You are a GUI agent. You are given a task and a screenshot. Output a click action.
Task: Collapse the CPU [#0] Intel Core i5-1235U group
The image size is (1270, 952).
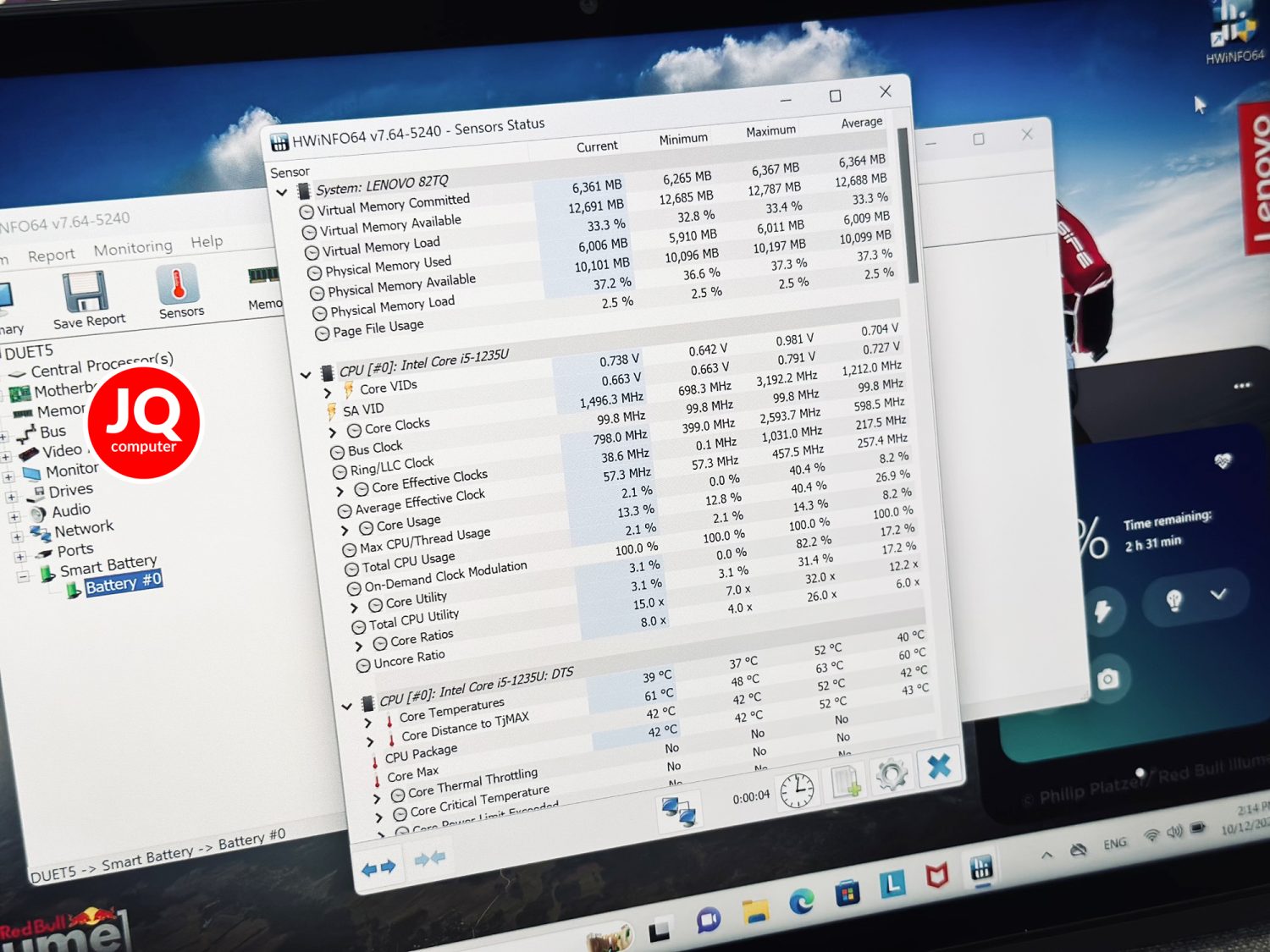tap(306, 374)
